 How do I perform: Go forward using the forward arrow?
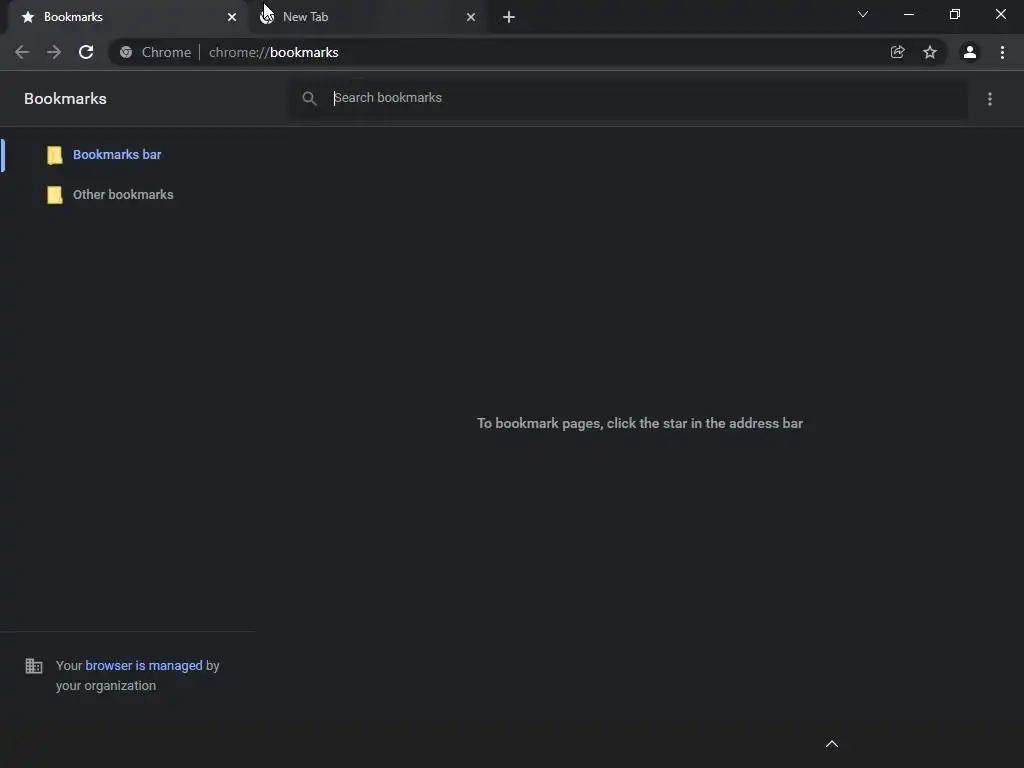point(54,52)
